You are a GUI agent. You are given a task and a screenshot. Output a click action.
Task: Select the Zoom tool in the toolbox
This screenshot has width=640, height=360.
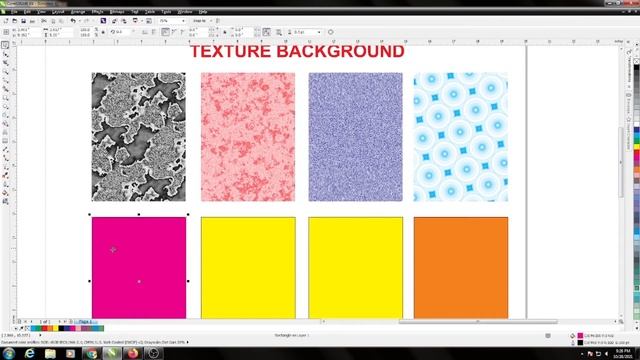pyautogui.click(x=5, y=72)
